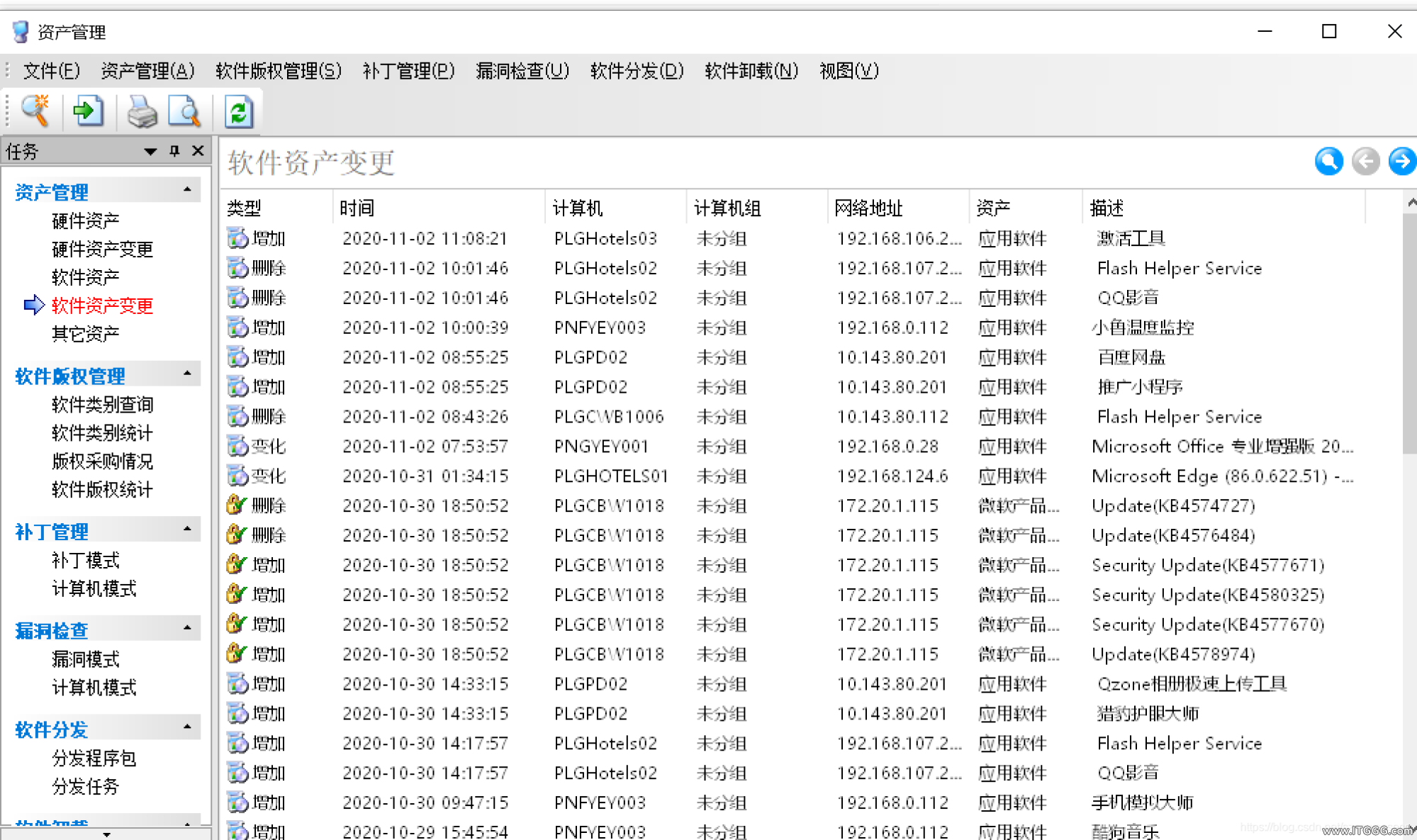Screen dimensions: 1417x840
Task: Pin the 任务 panel
Action: [174, 151]
